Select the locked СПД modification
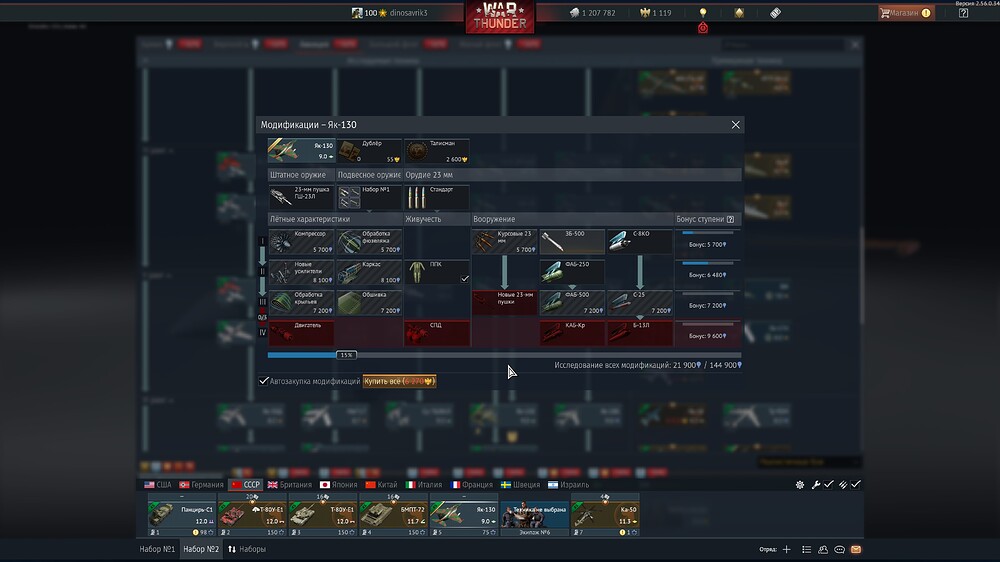 coord(436,334)
